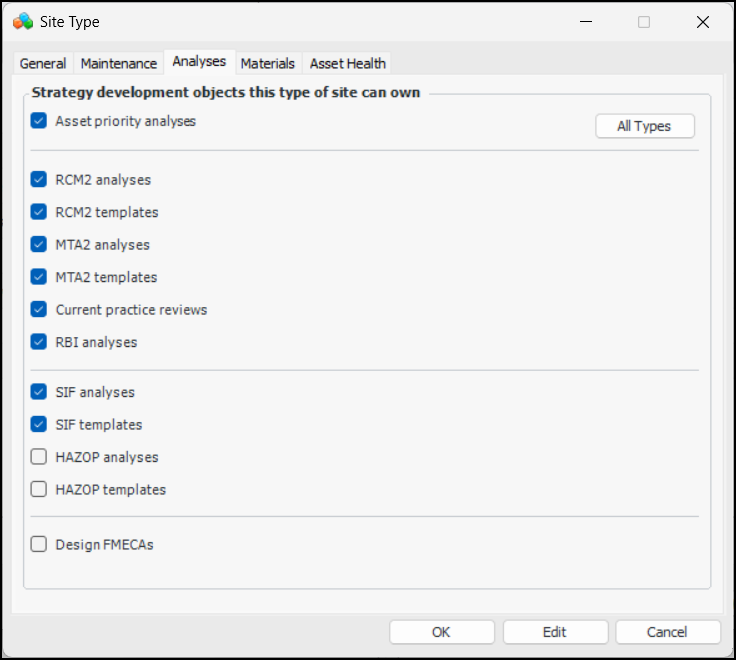Select the Analyses tab
Viewport: 736px width, 660px height.
tap(199, 62)
